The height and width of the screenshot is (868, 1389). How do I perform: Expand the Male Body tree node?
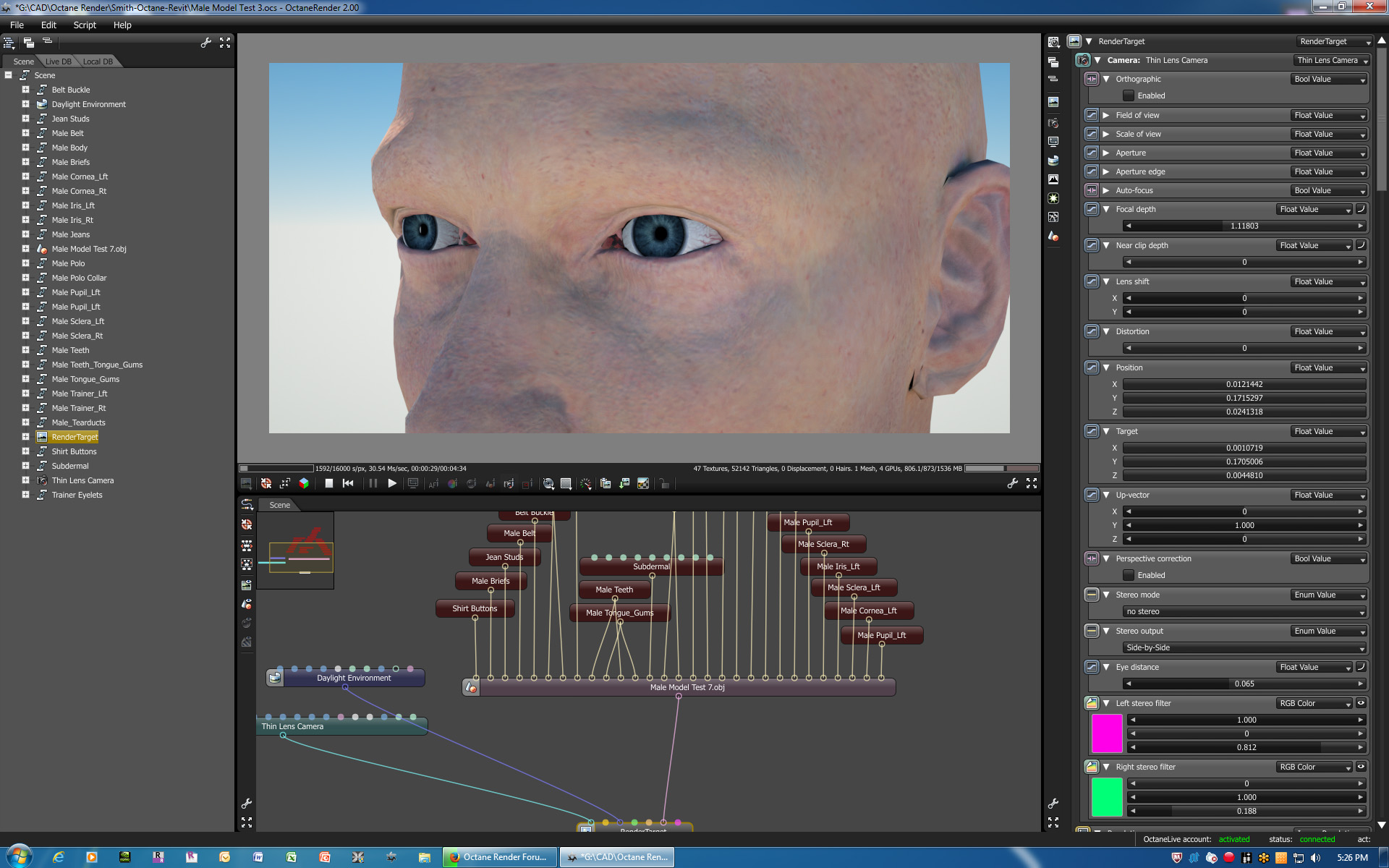click(x=25, y=148)
